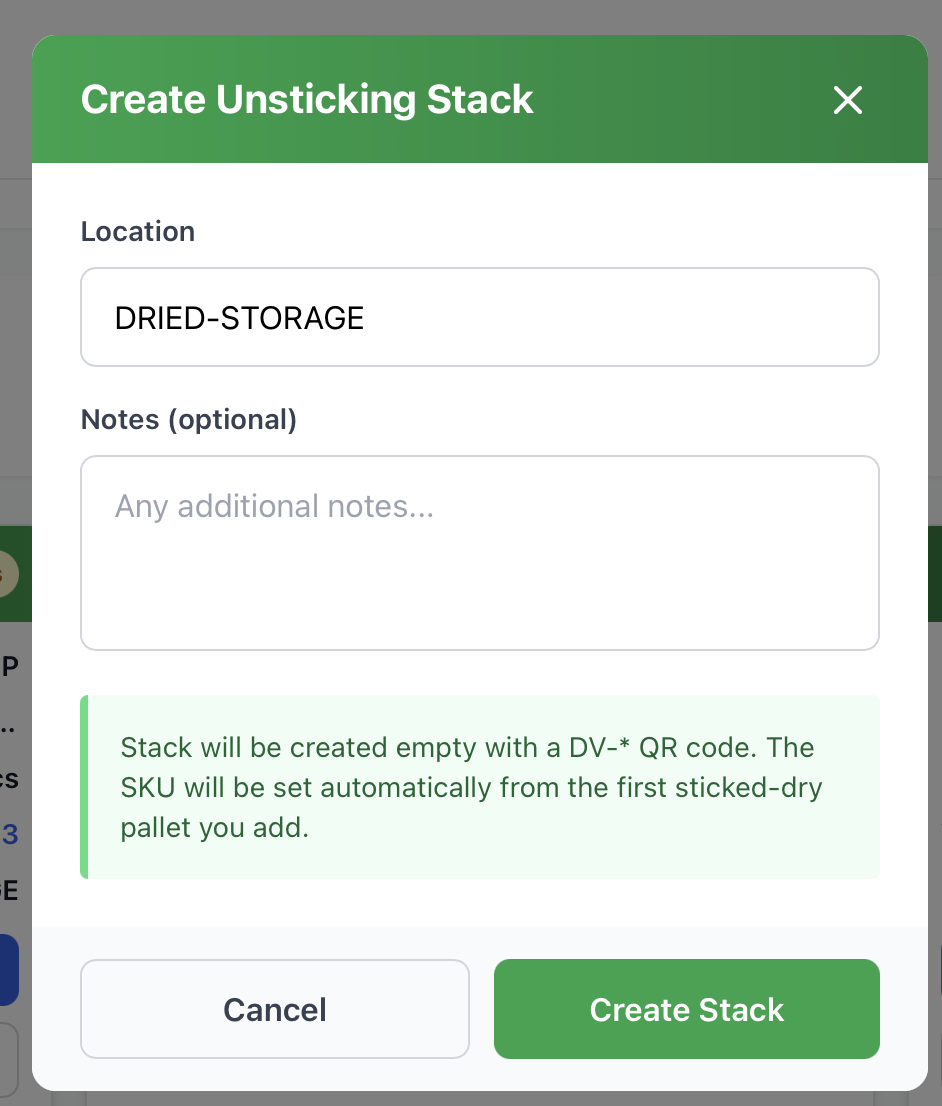Click the "Any additional notes..." placeholder

274,506
